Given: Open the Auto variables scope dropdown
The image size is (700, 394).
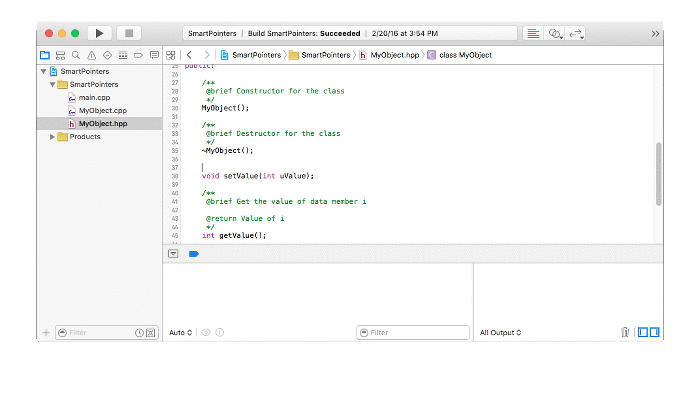Looking at the screenshot, I should 180,332.
